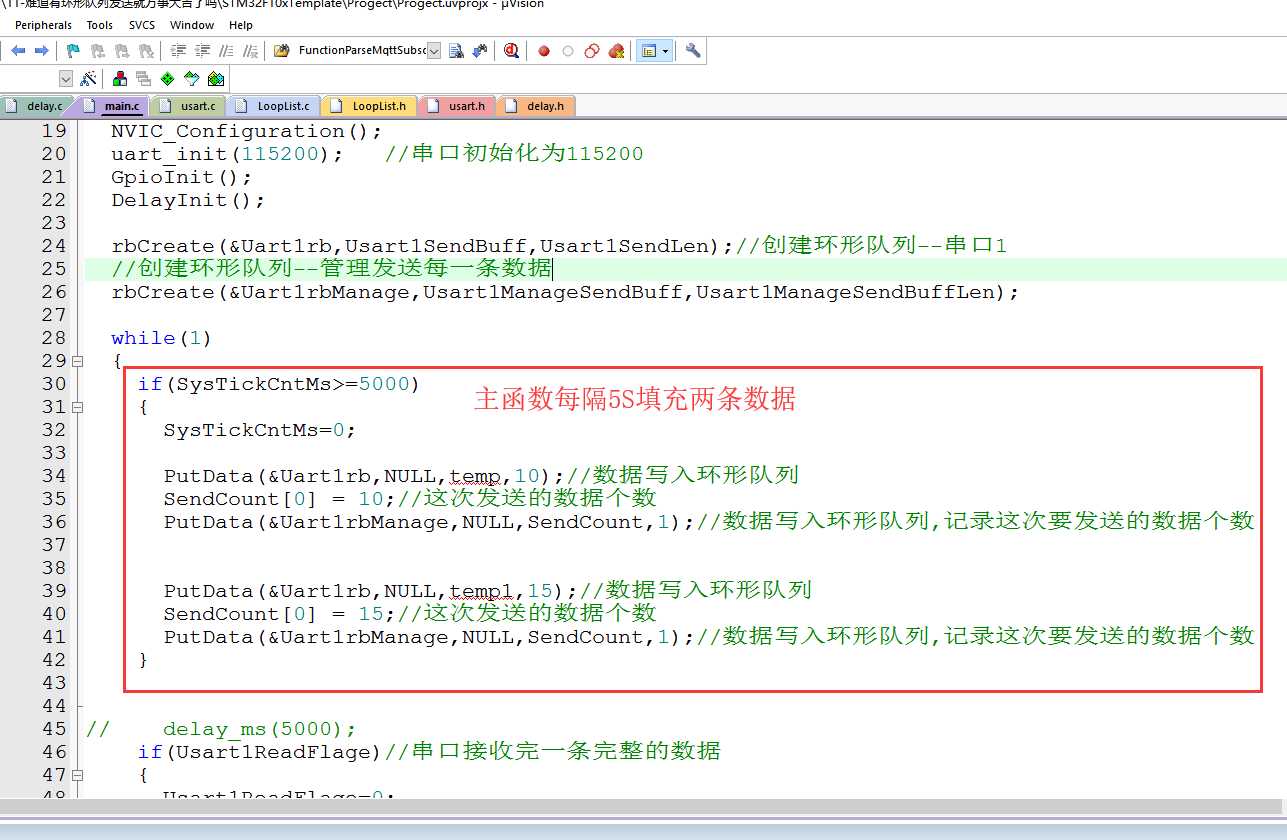The height and width of the screenshot is (840, 1287).
Task: Unindent the selected lines
Action: click(202, 51)
